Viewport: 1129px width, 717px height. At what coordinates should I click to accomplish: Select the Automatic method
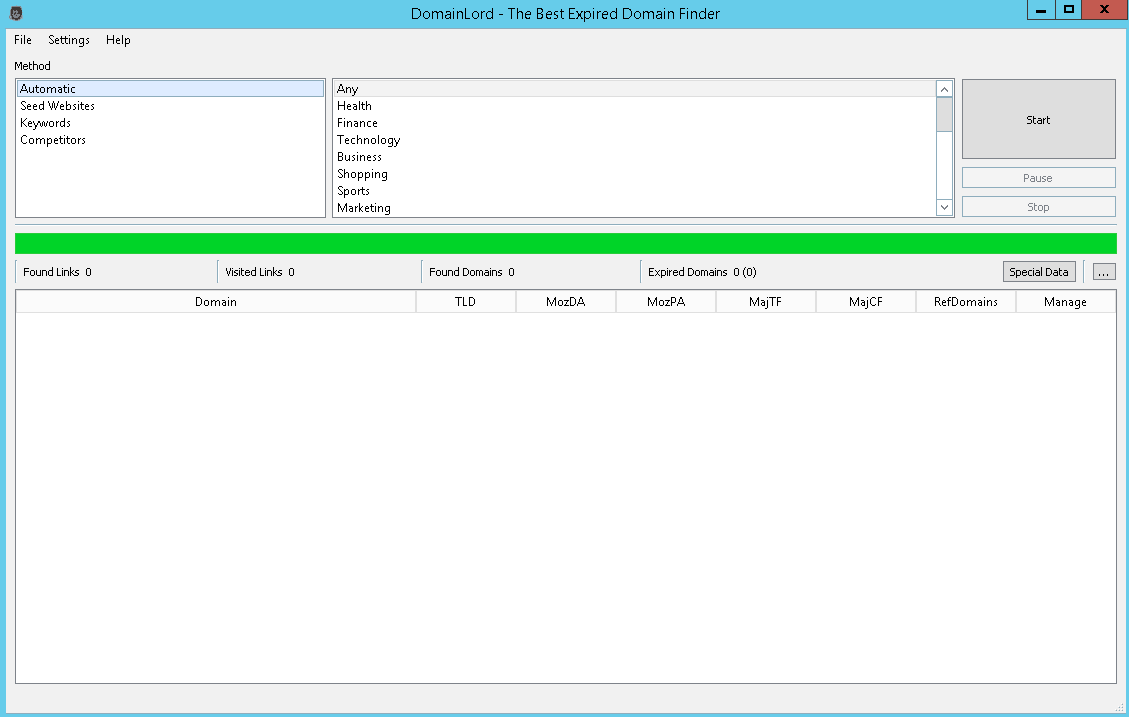click(171, 89)
